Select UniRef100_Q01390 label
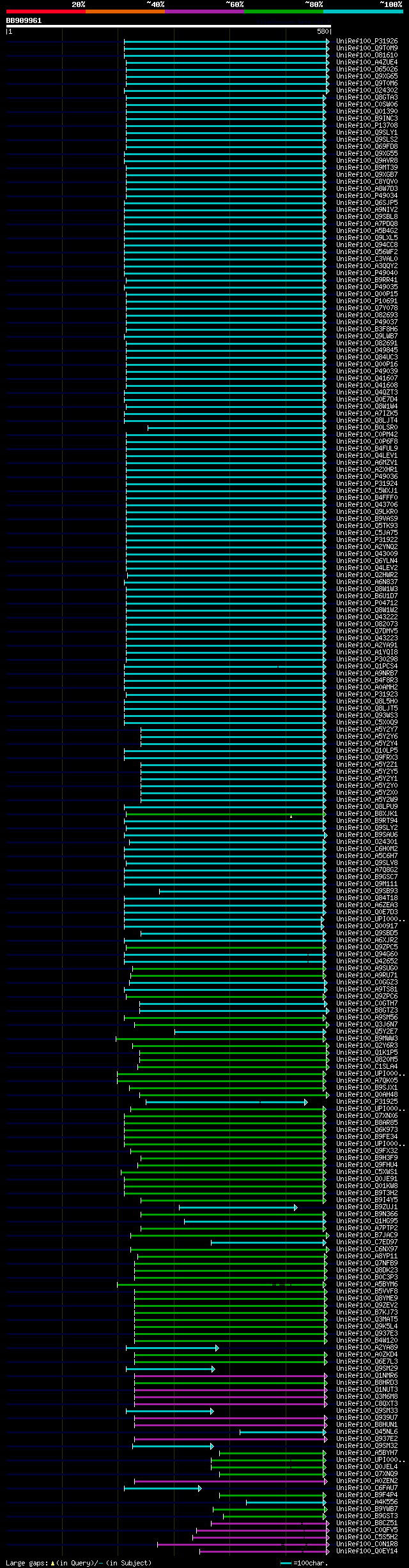 coord(367,112)
